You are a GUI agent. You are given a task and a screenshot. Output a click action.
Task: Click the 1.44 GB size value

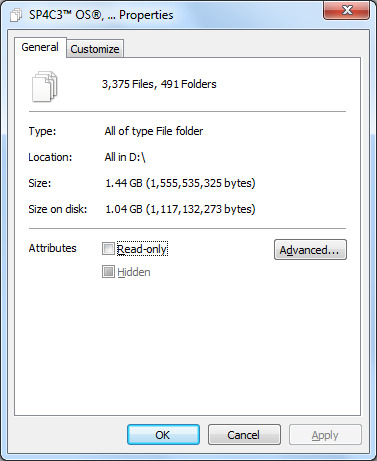[x=180, y=183]
